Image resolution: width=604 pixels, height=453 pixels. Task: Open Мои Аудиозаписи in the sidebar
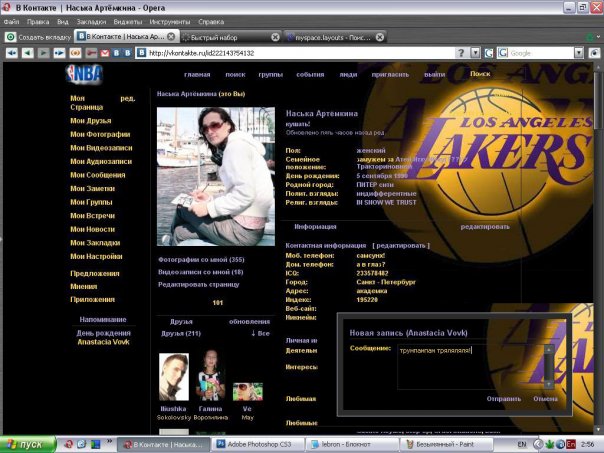[x=101, y=161]
